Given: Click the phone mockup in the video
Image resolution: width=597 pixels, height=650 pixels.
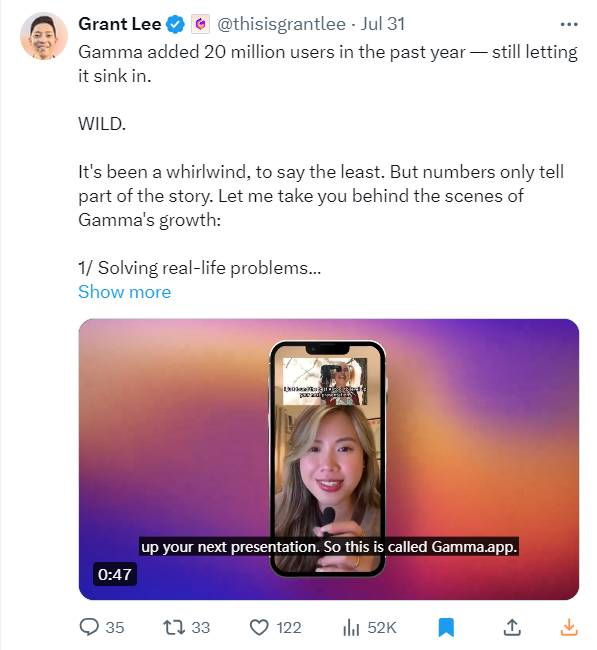Looking at the screenshot, I should pyautogui.click(x=328, y=459).
